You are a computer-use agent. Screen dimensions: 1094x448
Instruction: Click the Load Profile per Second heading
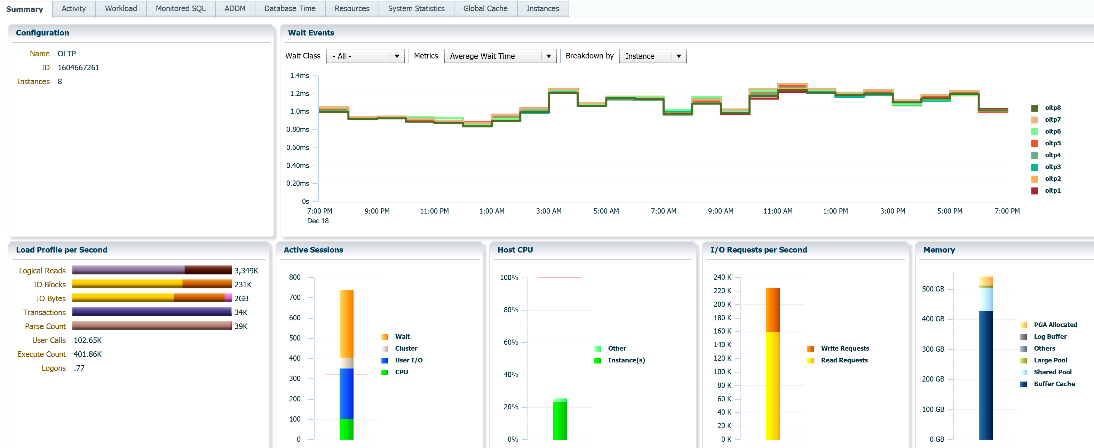coord(61,249)
